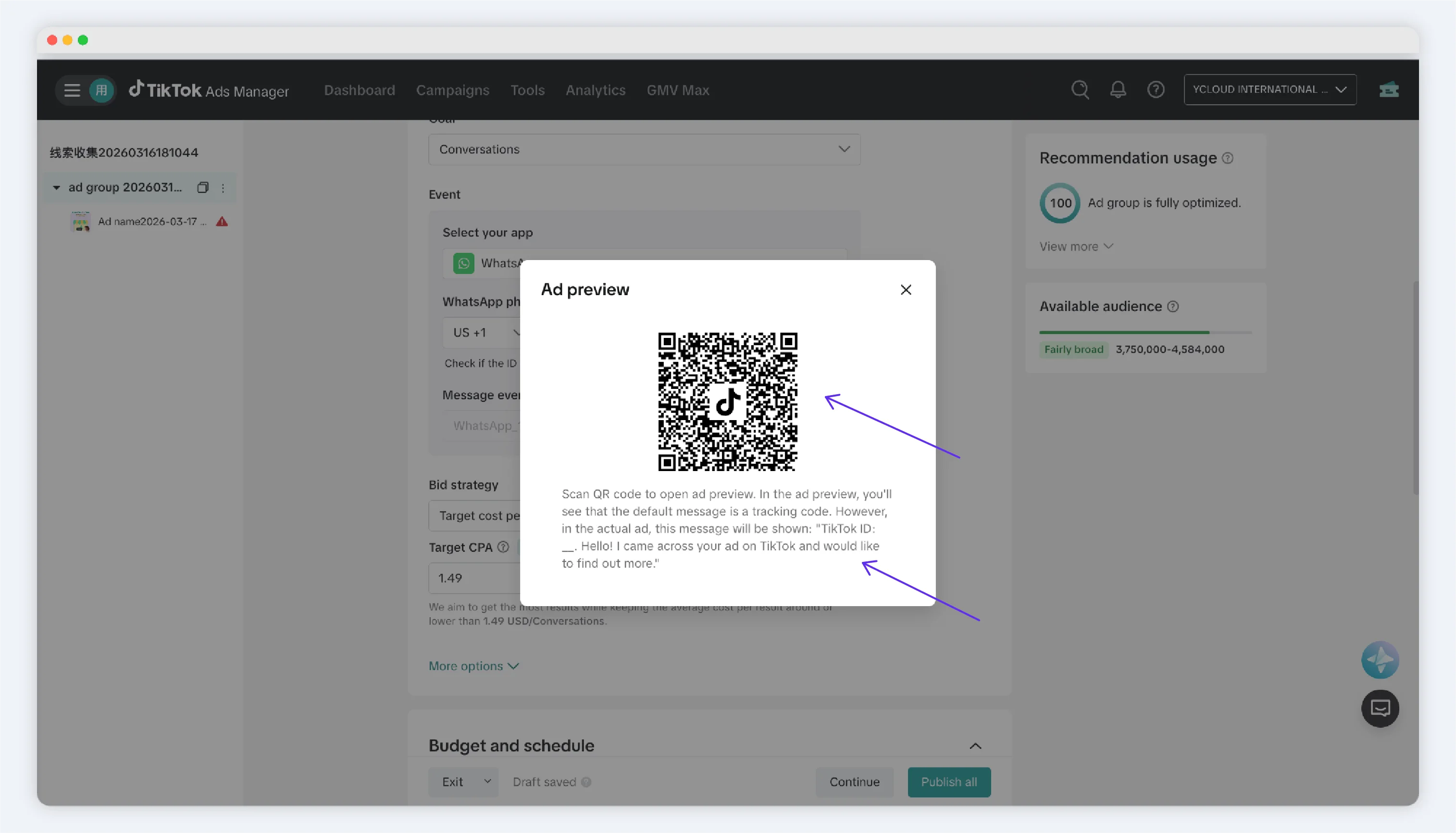Launch the blue AI assistant button
This screenshot has width=1456, height=833.
[1380, 659]
